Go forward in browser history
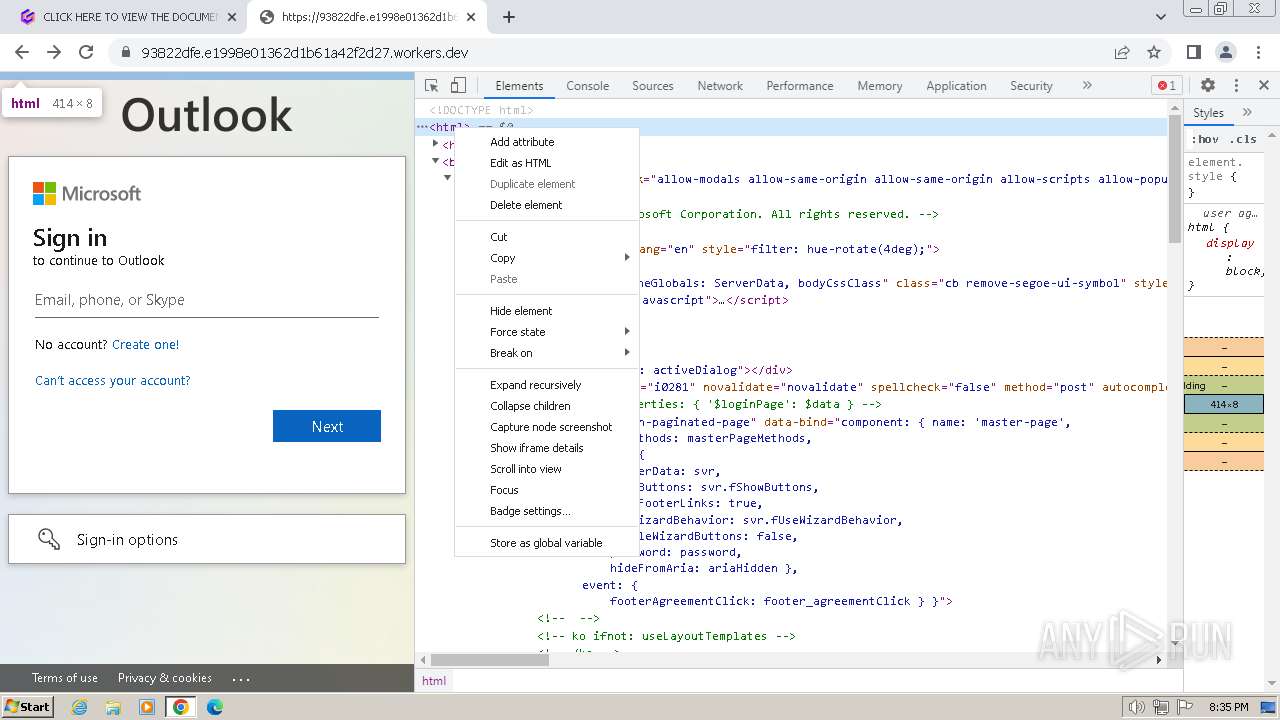 point(54,52)
